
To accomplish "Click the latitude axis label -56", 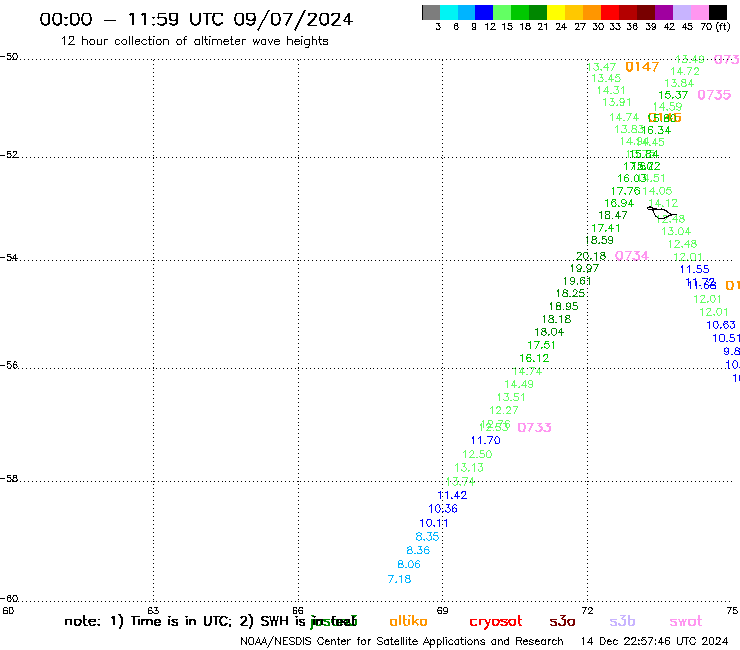I will pos(9,365).
